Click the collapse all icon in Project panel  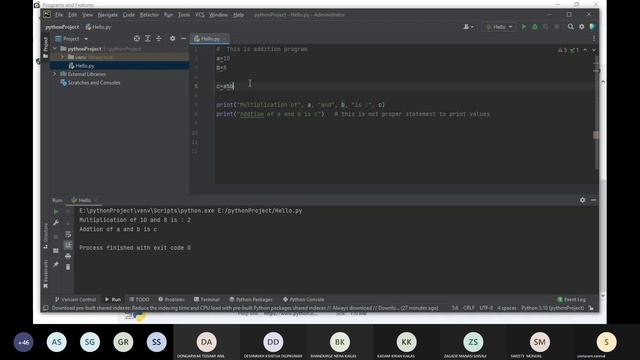[159, 38]
